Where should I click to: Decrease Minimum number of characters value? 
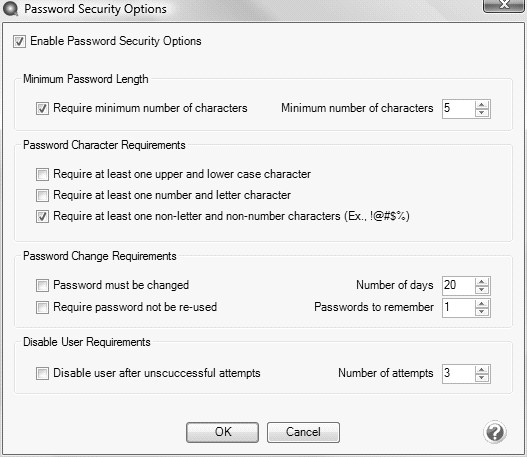click(482, 113)
